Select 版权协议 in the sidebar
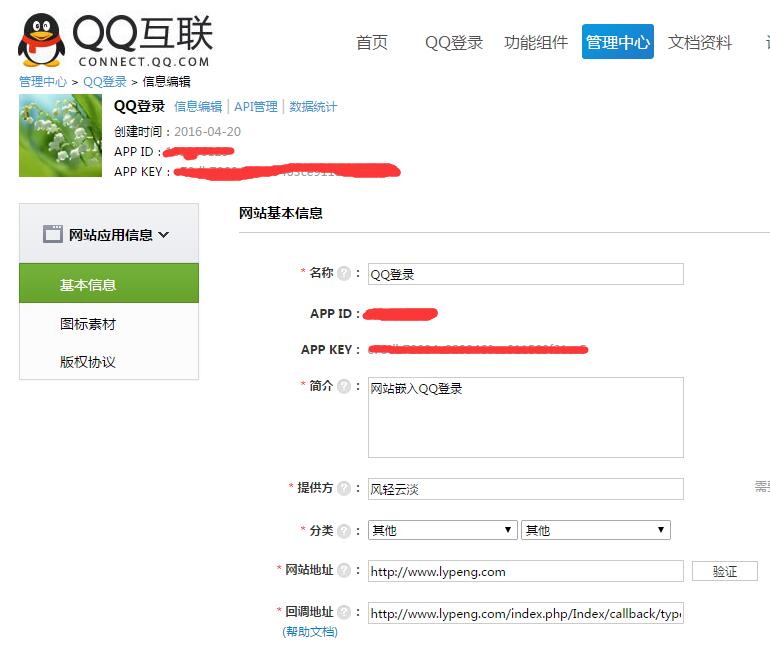 point(88,362)
